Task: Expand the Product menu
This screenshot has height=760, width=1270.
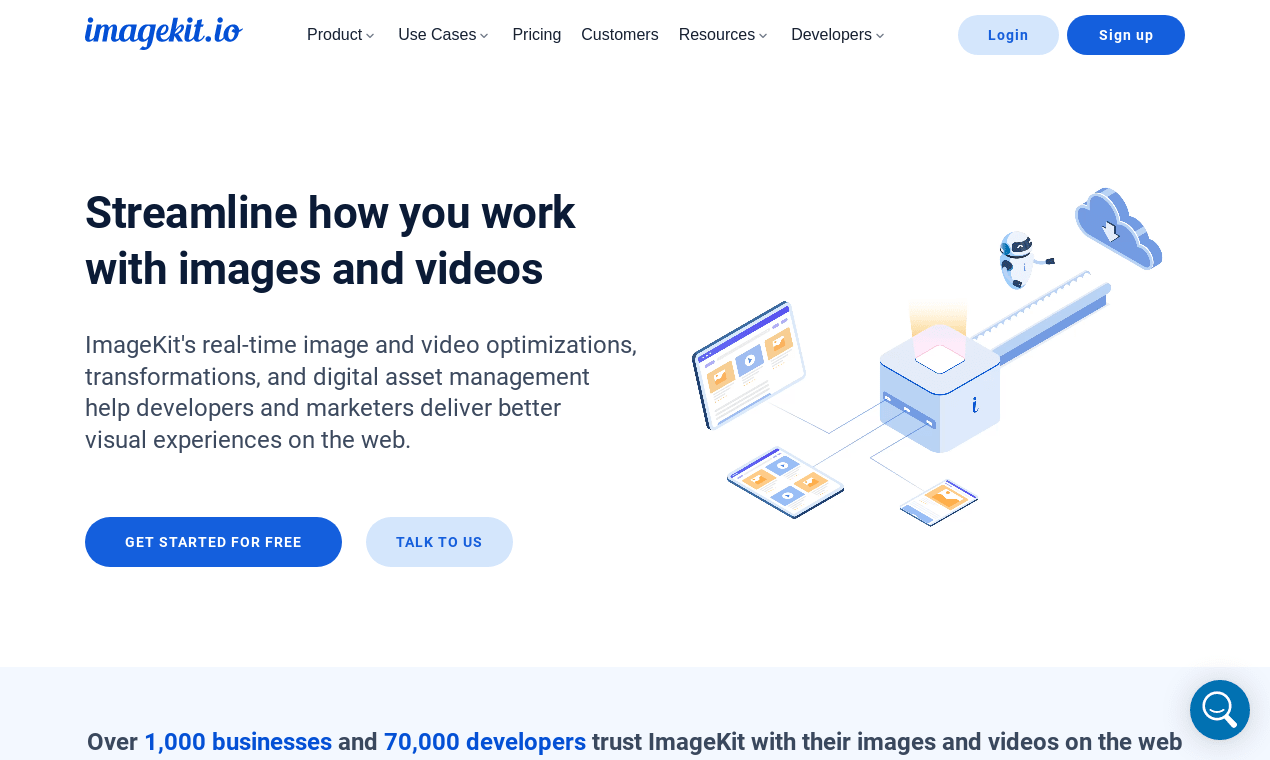Action: [340, 35]
